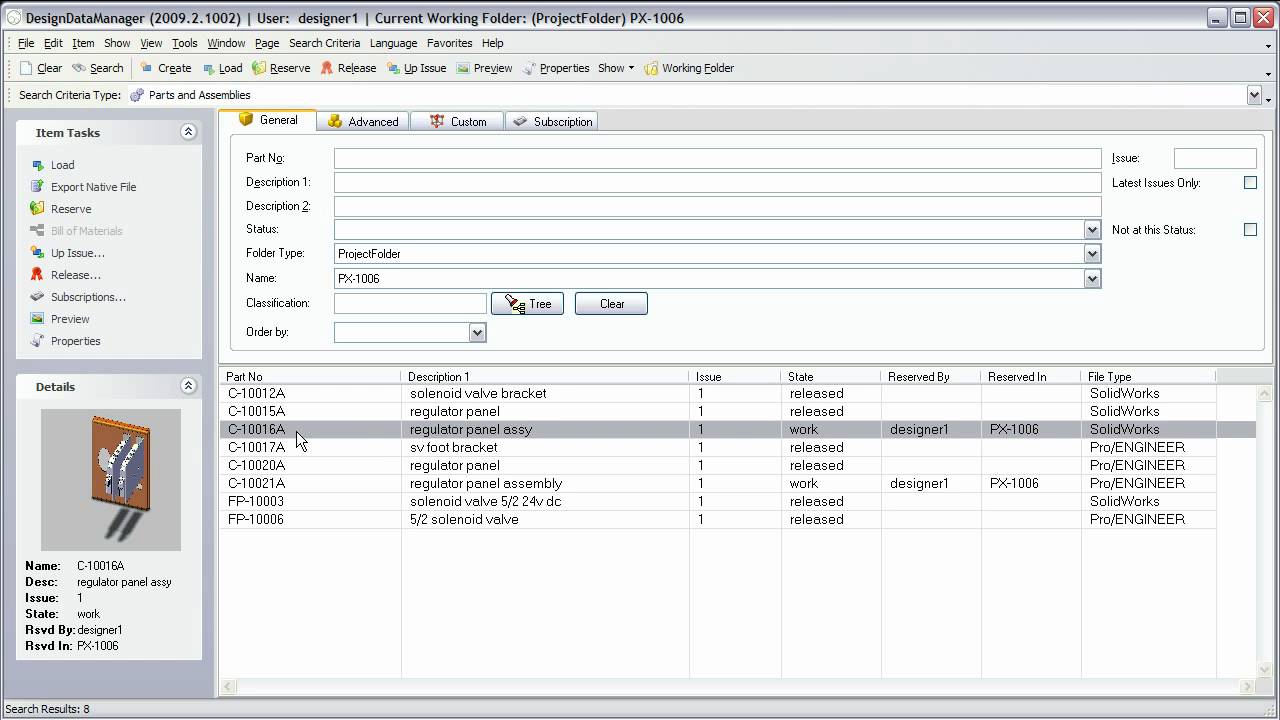
Task: Click the Clear button beside Tree
Action: [611, 304]
